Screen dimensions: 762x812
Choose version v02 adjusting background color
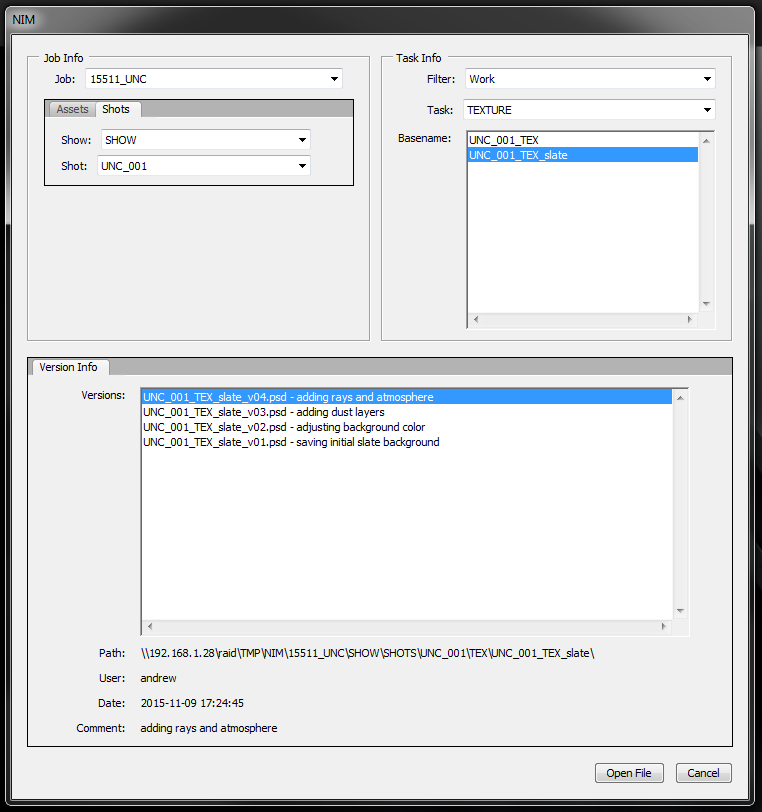284,427
